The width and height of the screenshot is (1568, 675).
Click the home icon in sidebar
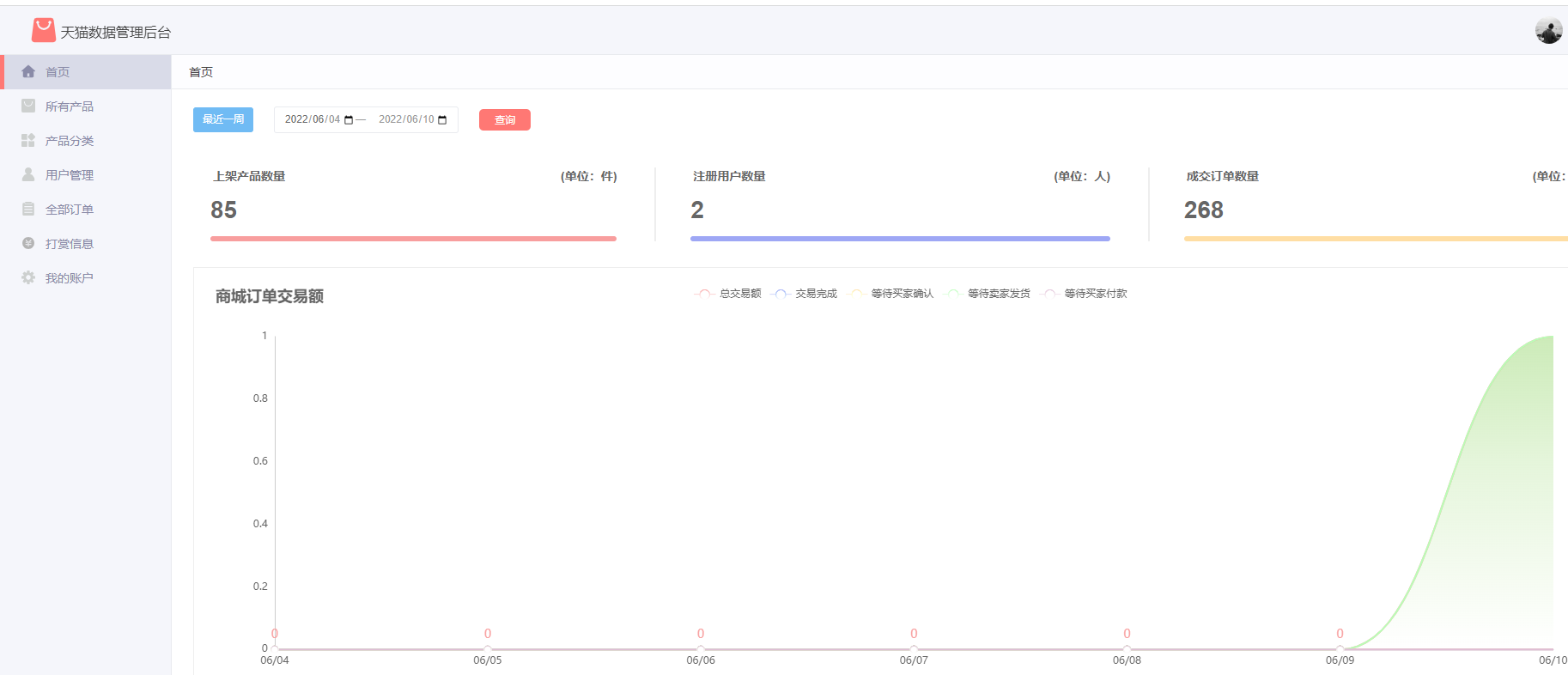pos(28,71)
